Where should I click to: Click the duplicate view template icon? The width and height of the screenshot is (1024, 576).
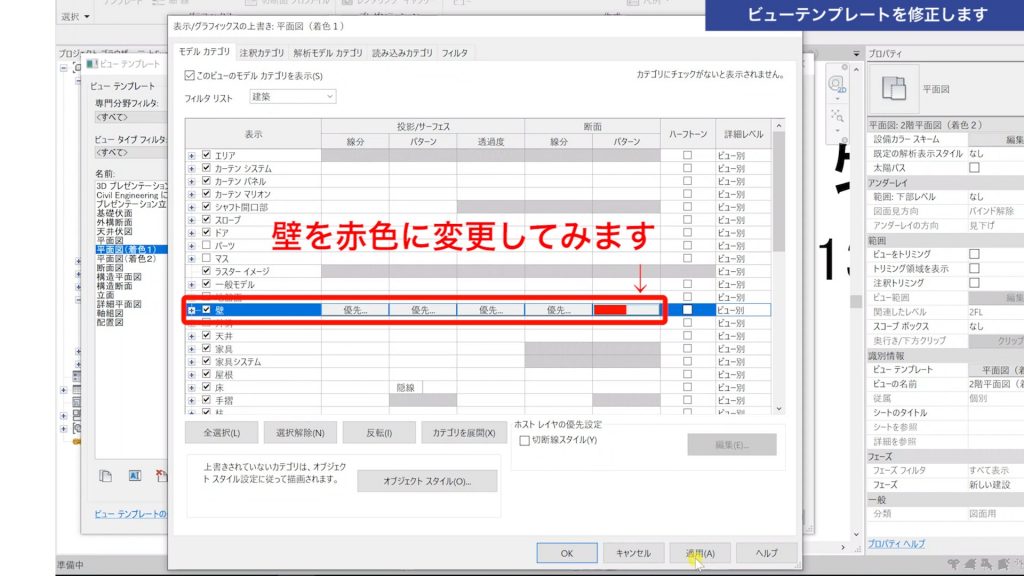[x=106, y=476]
